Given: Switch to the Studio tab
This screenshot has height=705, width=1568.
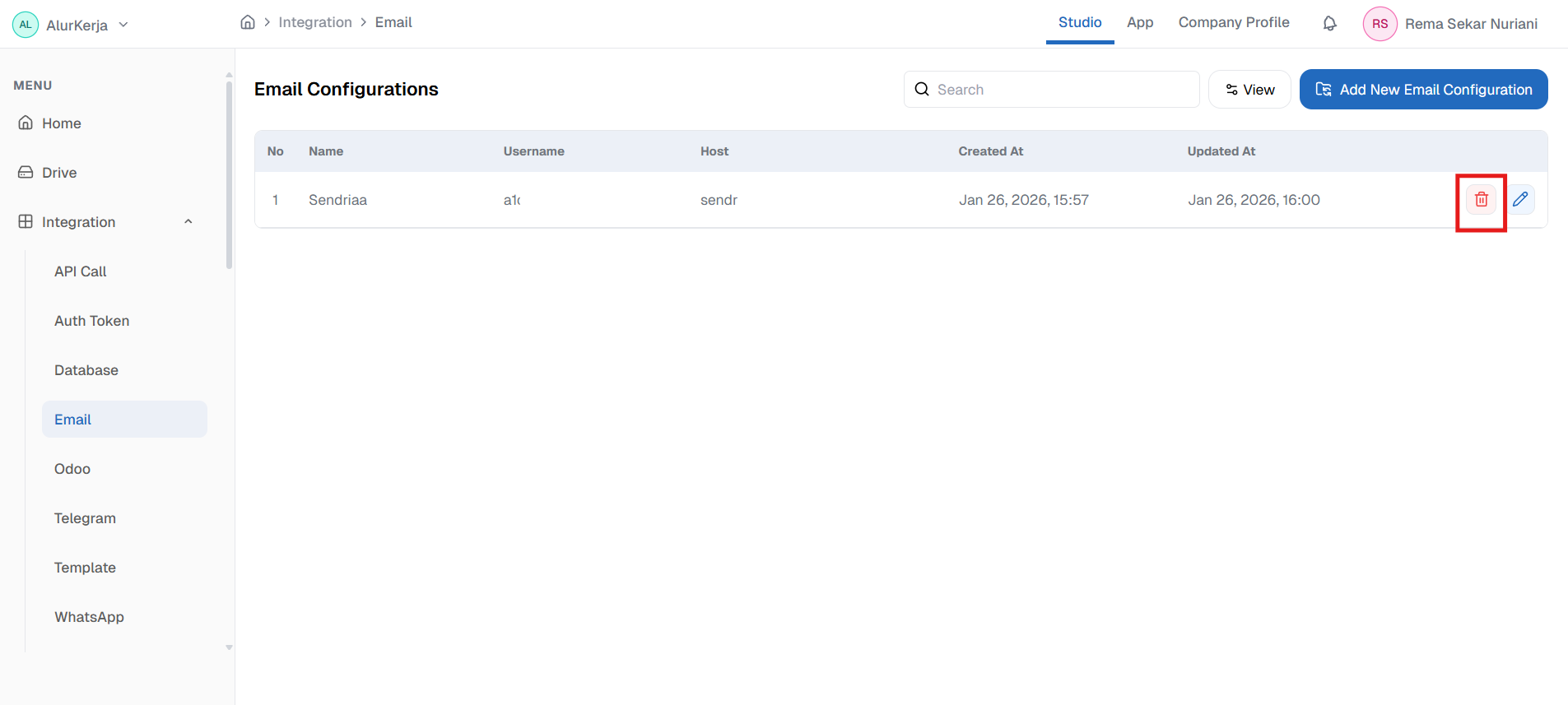Looking at the screenshot, I should tap(1080, 23).
